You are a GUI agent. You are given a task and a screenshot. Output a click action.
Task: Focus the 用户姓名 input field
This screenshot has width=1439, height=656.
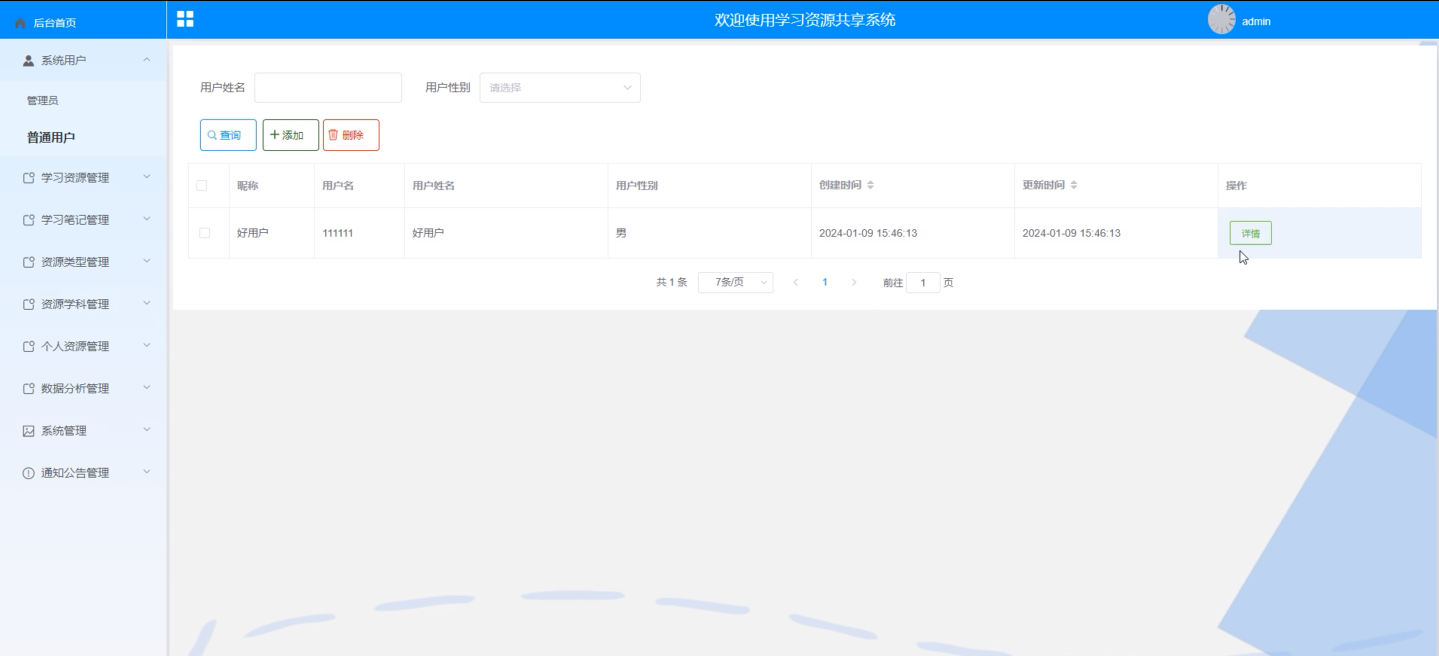click(328, 88)
